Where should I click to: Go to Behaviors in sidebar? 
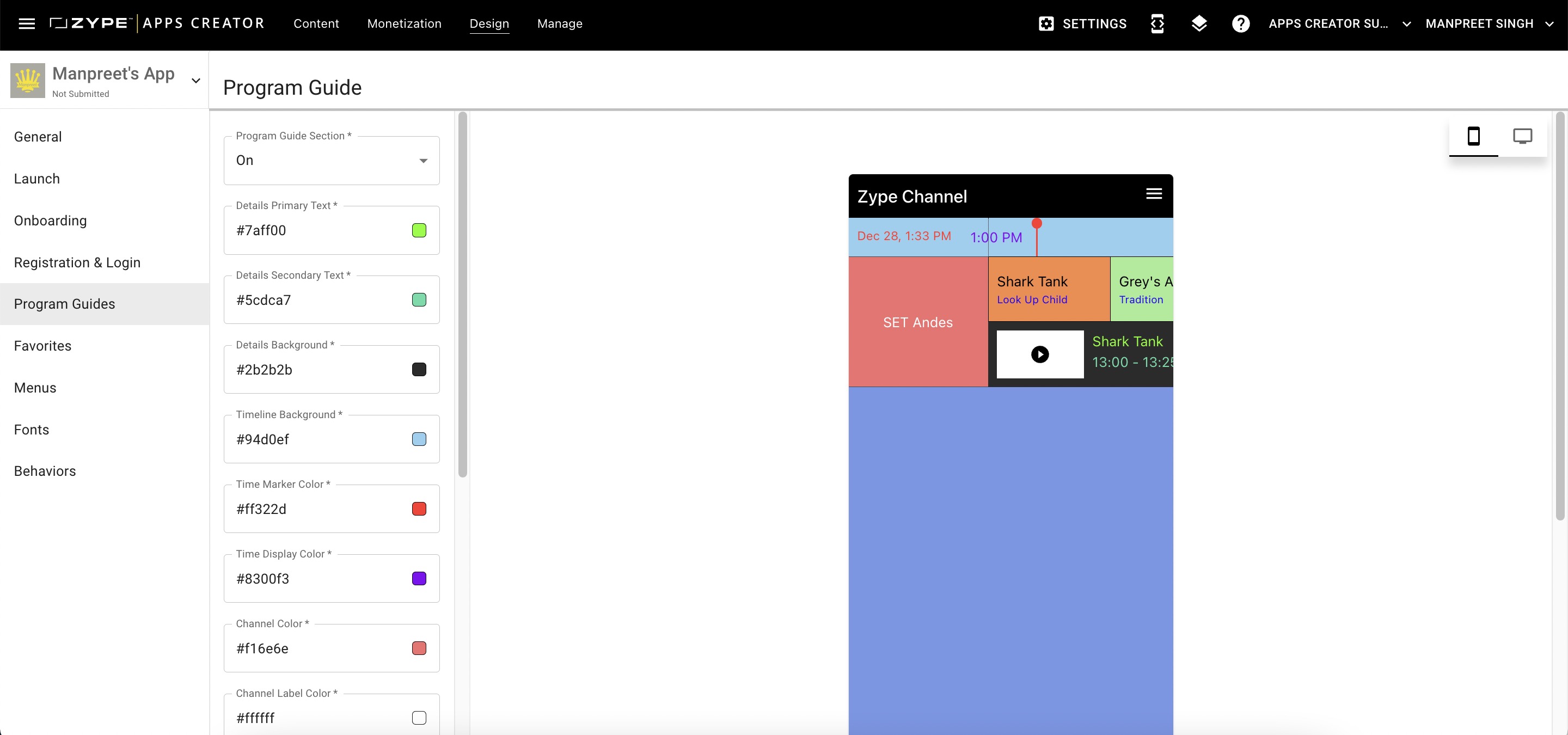(105, 471)
